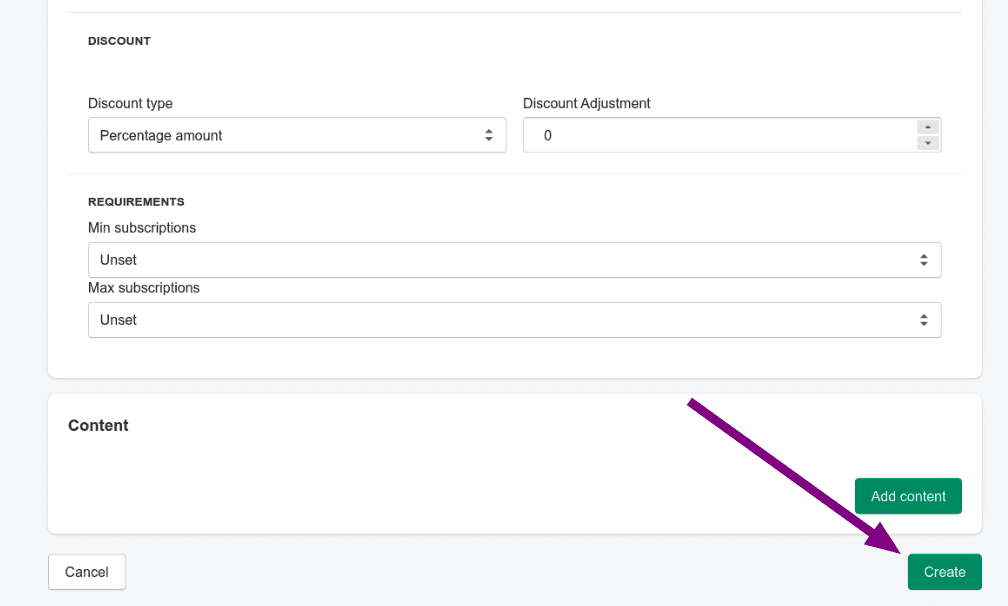The height and width of the screenshot is (606, 1008).
Task: Click the REQUIREMENTS section heading
Action: (136, 202)
